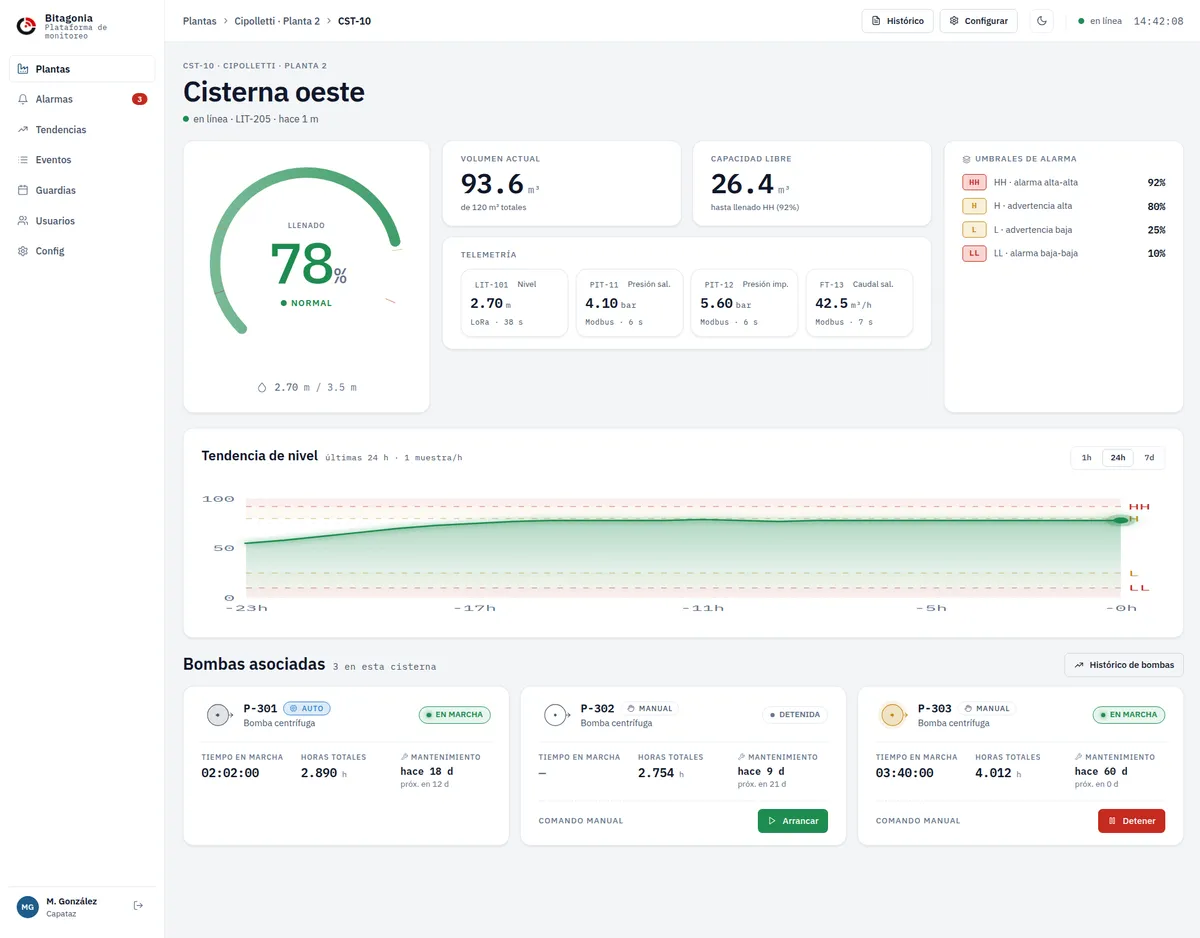
Task: Open Histórico de bombas
Action: pos(1124,665)
